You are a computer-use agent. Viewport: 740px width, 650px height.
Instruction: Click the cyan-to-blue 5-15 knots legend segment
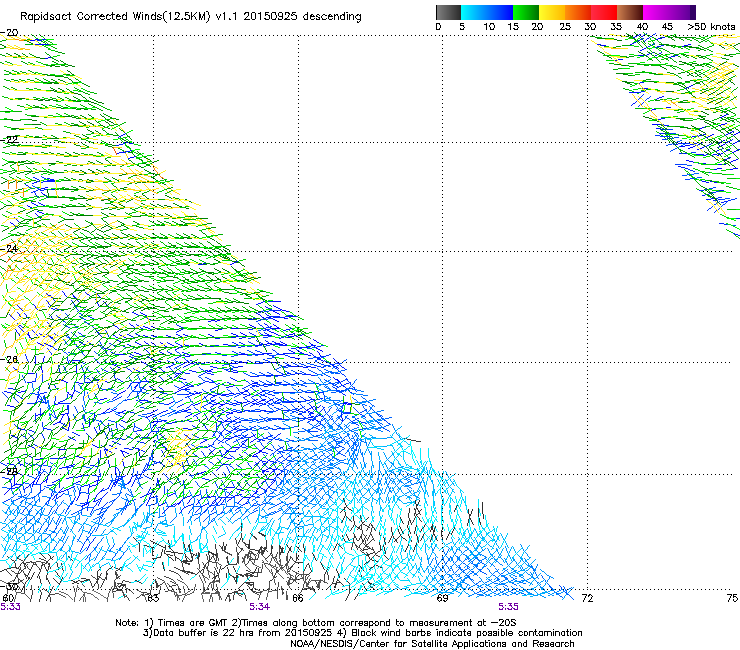click(x=487, y=12)
